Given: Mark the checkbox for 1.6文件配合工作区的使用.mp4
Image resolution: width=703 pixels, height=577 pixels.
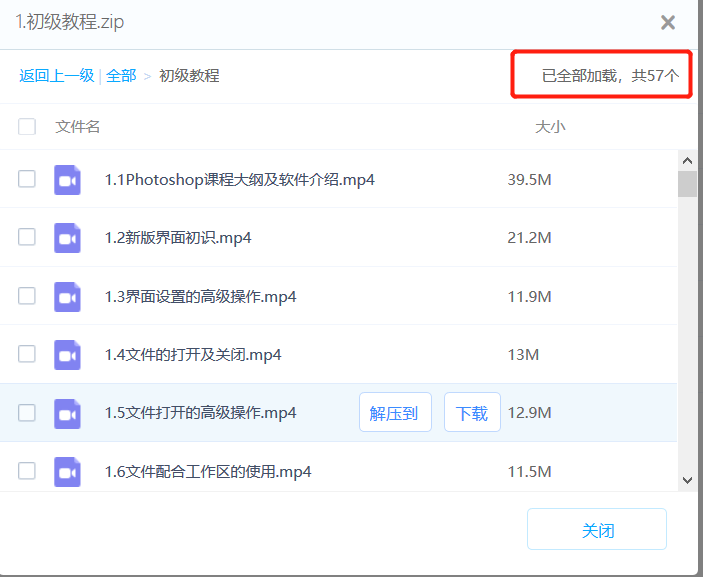Looking at the screenshot, I should 27,471.
